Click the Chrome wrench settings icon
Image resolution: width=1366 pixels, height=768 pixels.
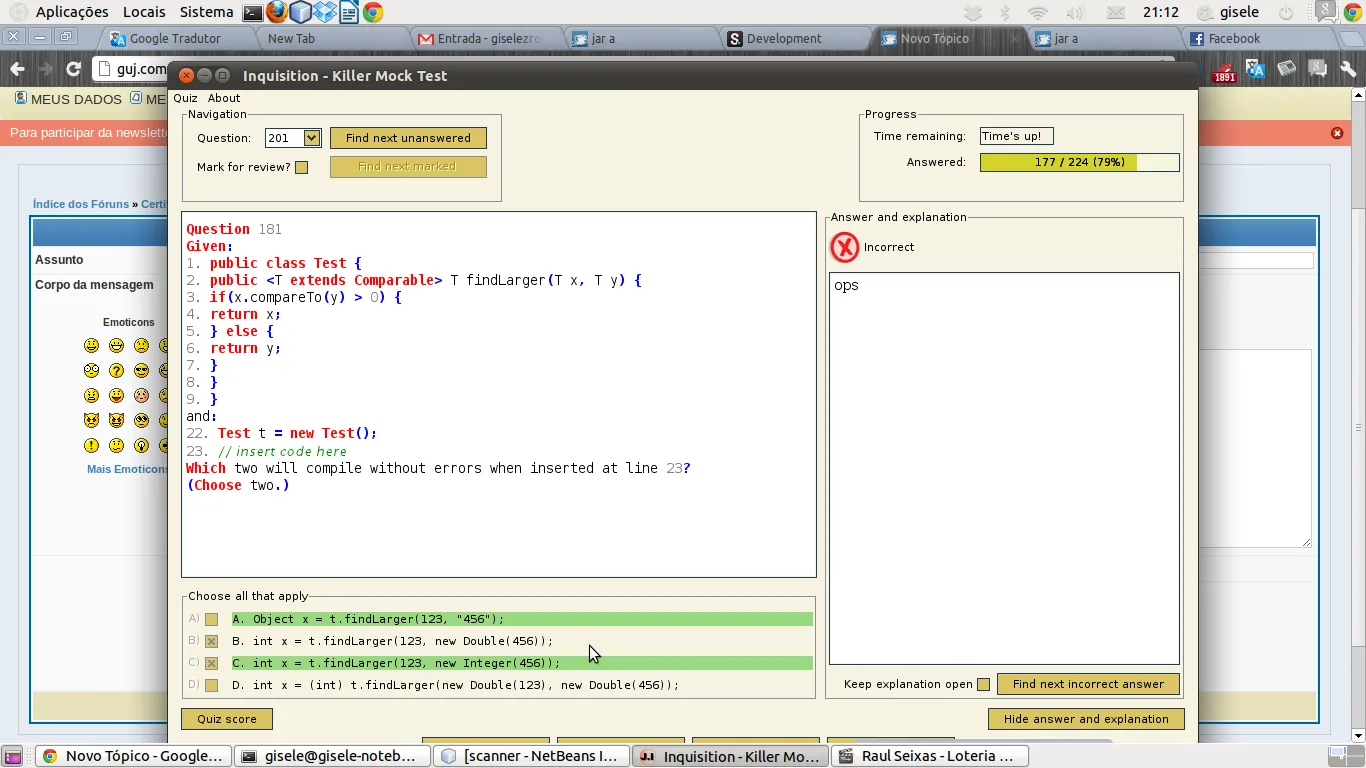(x=1348, y=69)
